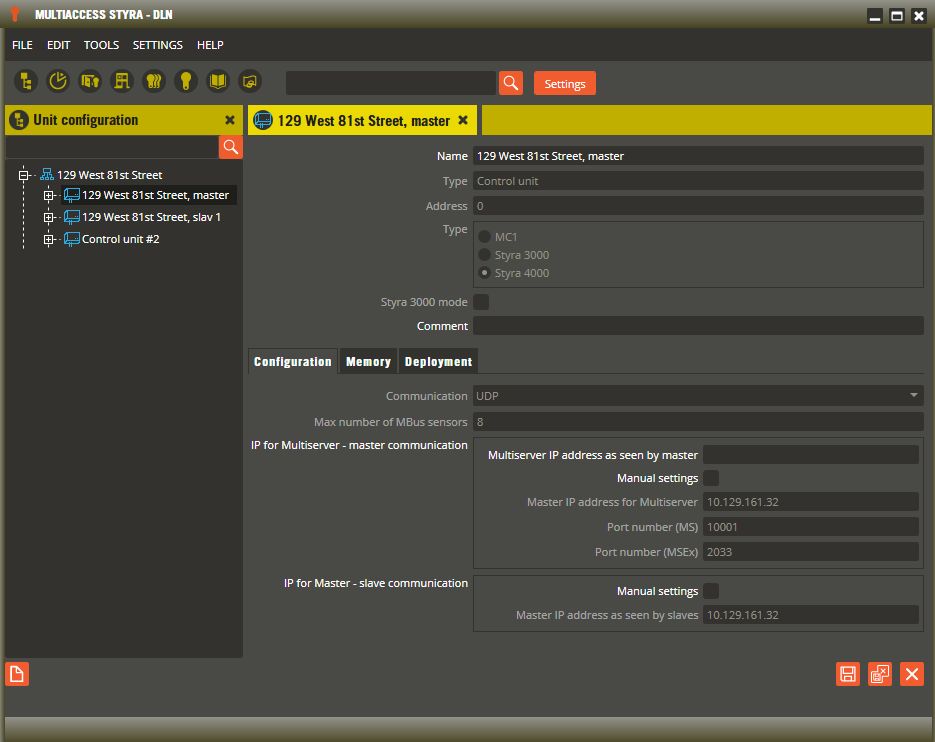Screen dimensions: 935x742
Task: Open the book log toolbar icon
Action: click(x=218, y=81)
